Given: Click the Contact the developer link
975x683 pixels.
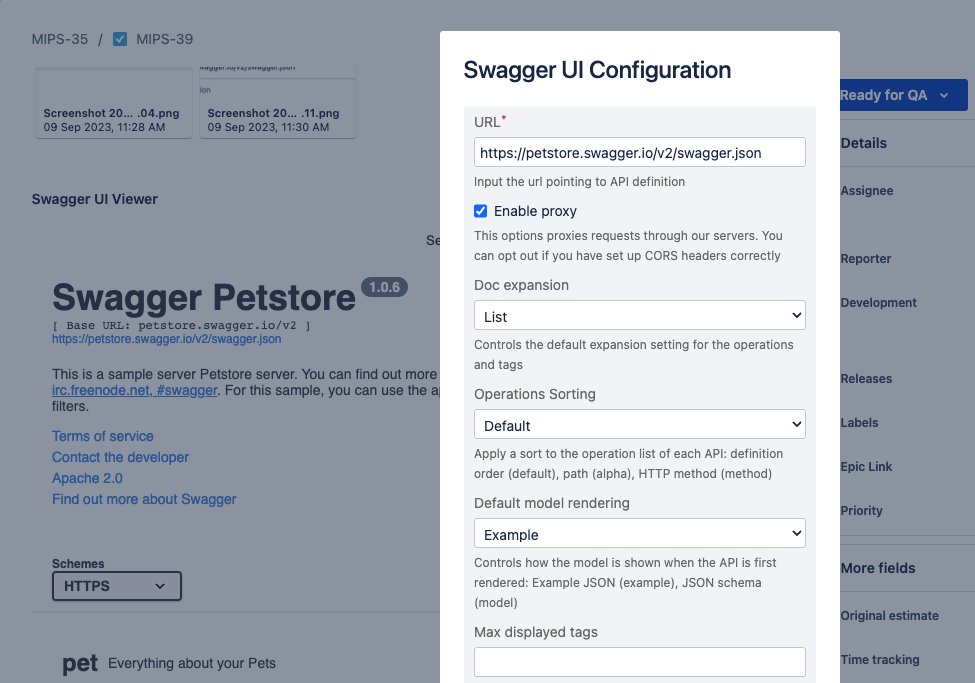Looking at the screenshot, I should click(x=120, y=457).
